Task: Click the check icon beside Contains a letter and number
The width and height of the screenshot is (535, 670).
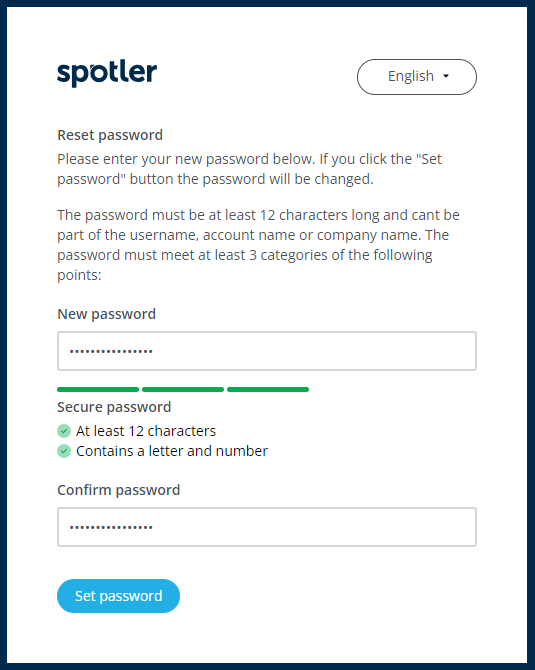Action: pos(64,451)
